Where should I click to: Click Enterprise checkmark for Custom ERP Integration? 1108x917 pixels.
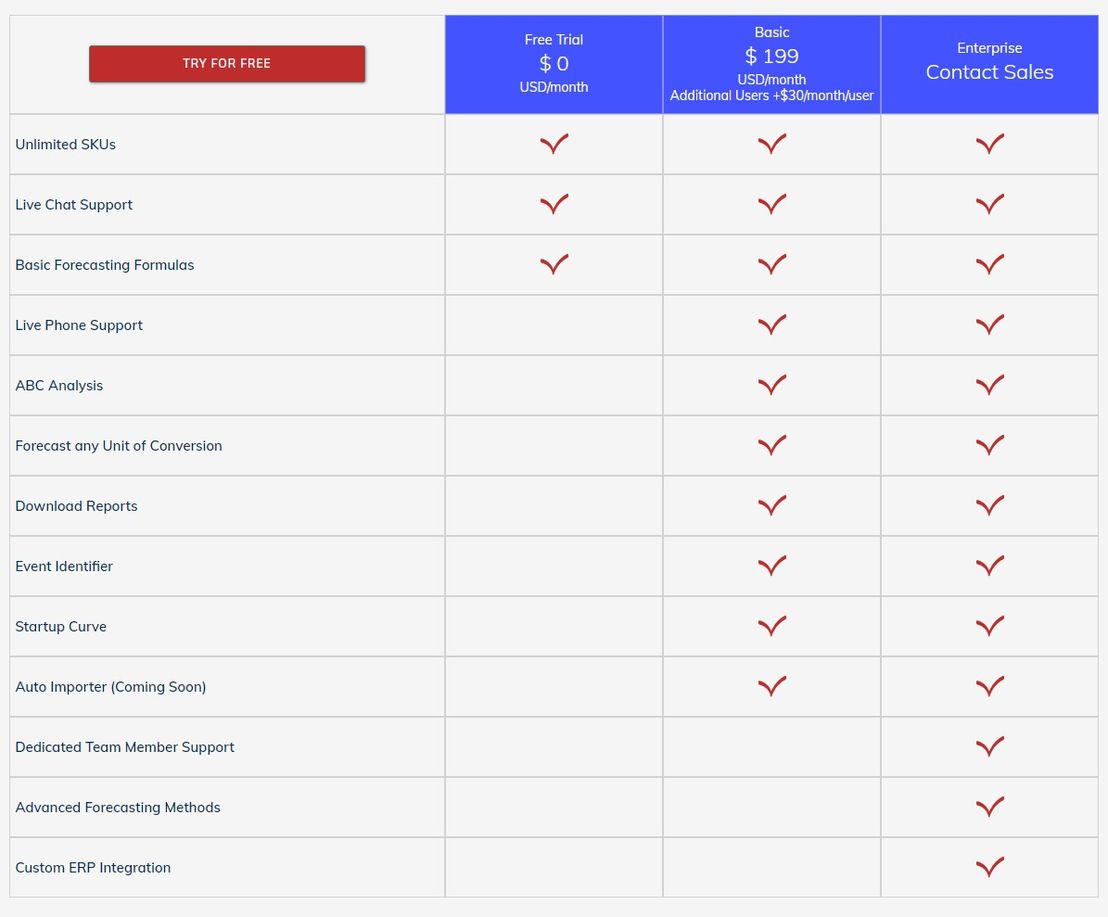tap(989, 866)
